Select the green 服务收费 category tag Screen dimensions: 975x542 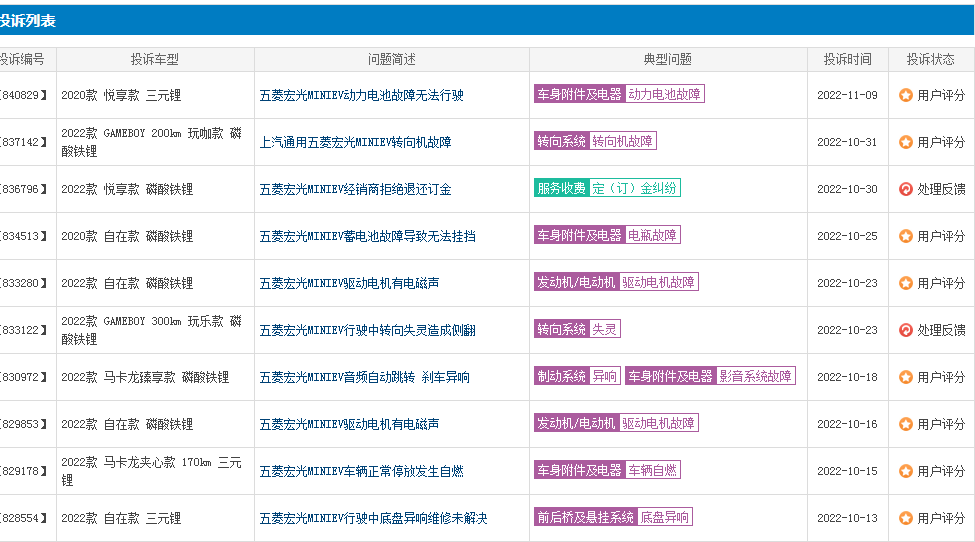point(561,188)
